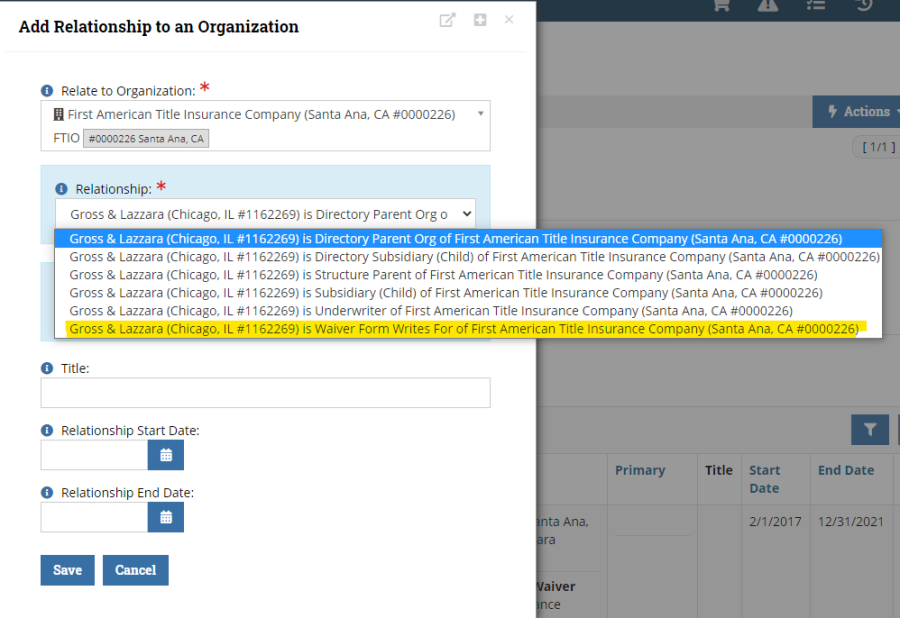Click the [ 1/1 ] page indicator

click(878, 147)
